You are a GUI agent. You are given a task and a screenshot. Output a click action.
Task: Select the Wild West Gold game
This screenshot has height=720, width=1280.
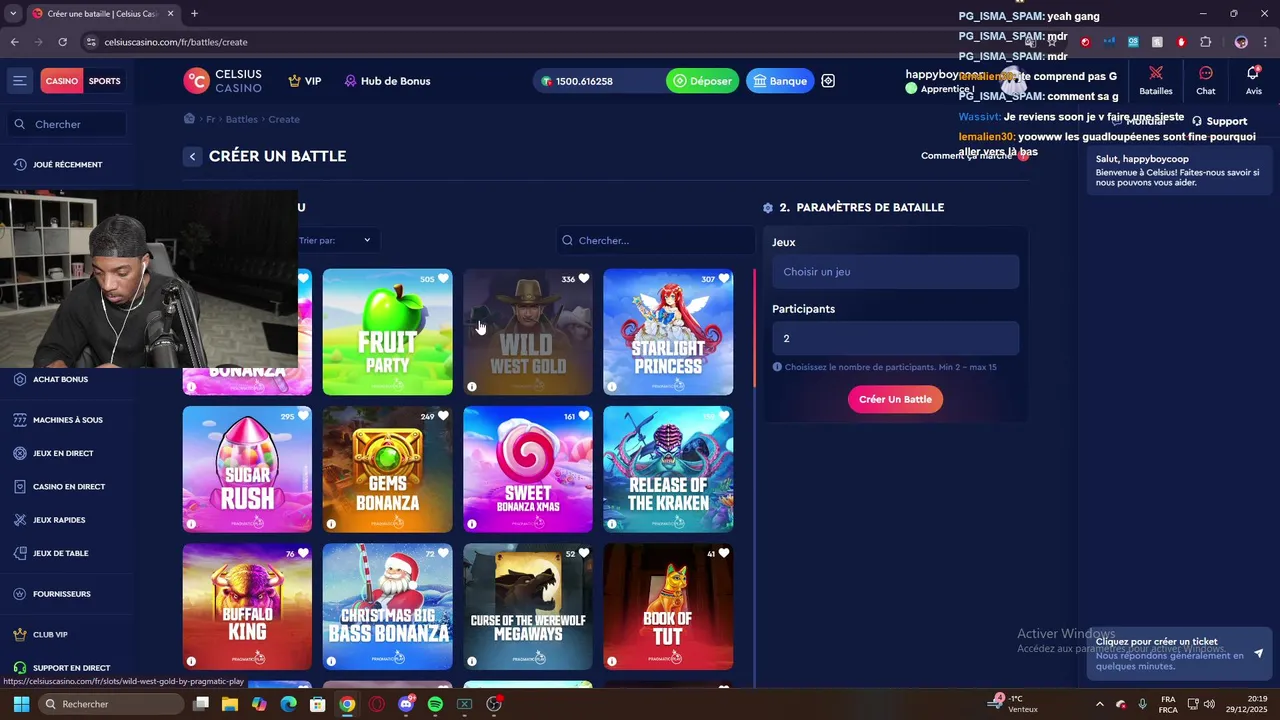click(527, 332)
